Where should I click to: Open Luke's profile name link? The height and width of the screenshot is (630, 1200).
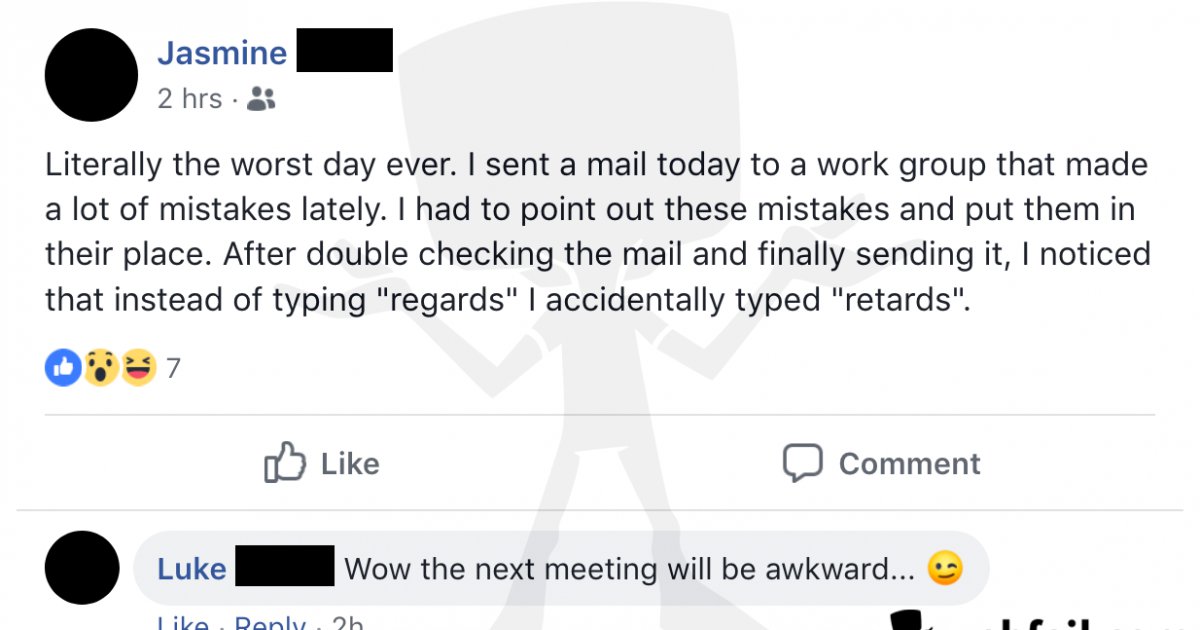pyautogui.click(x=191, y=569)
